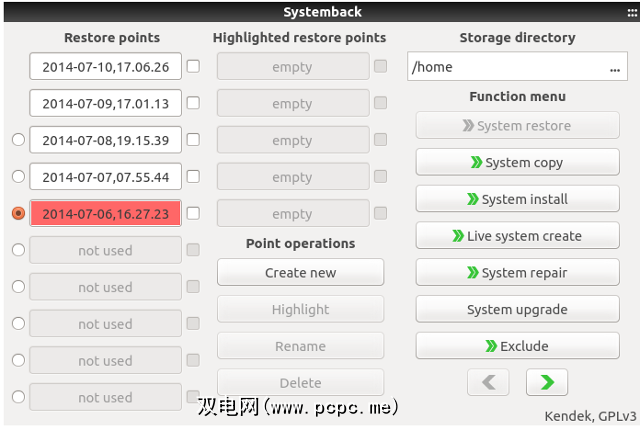The width and height of the screenshot is (640, 430).
Task: Tick the checkbox beside 2014-07-09,17.01.13
Action: tap(193, 103)
